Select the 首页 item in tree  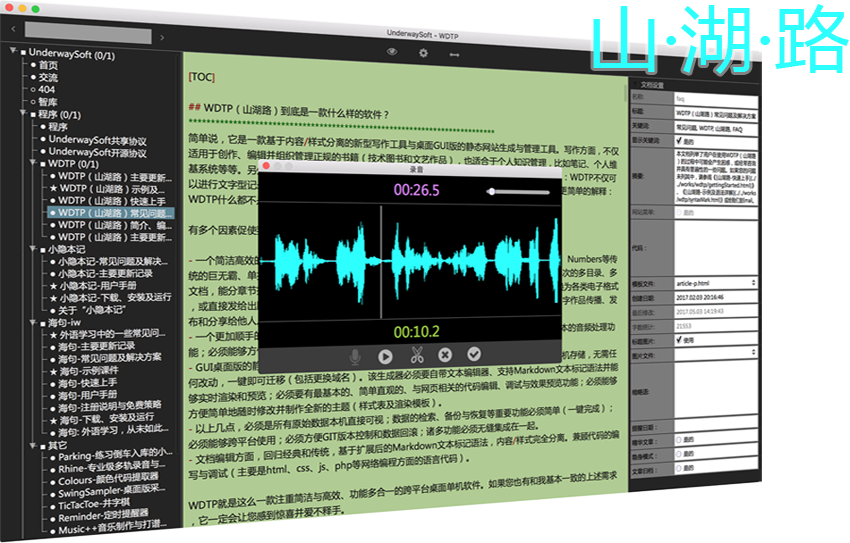coord(48,64)
